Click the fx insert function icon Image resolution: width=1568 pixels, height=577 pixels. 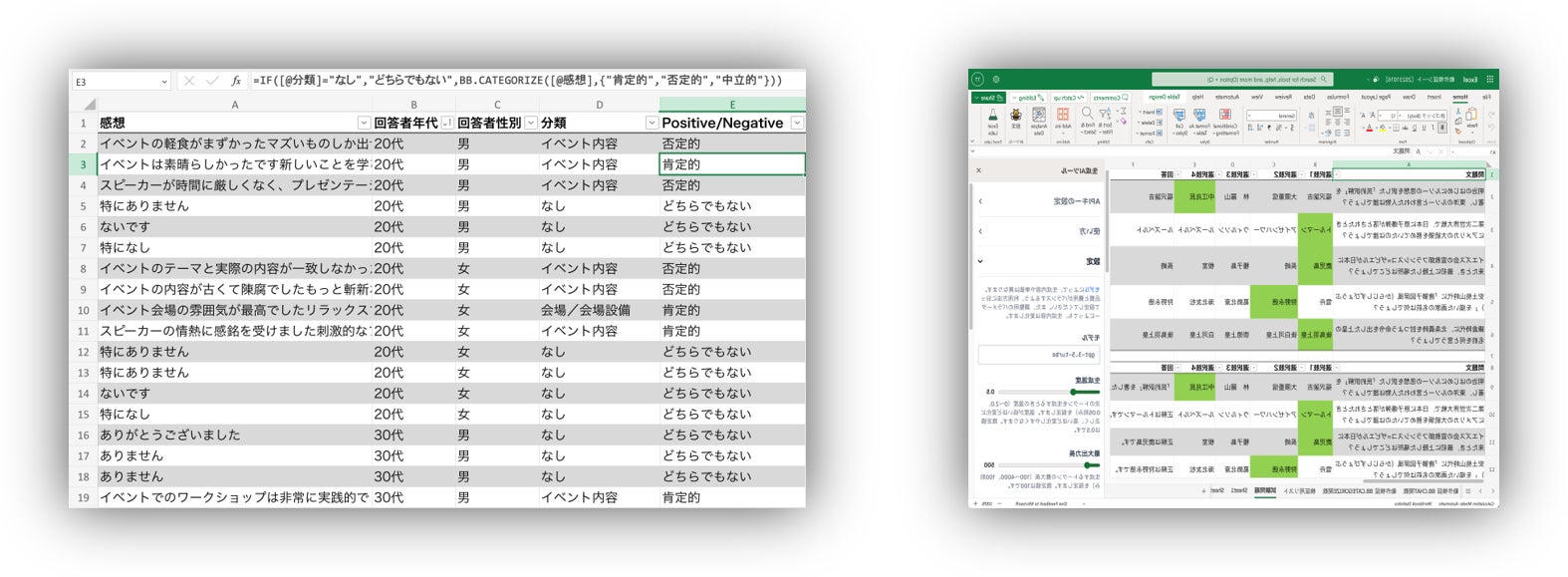[x=236, y=81]
